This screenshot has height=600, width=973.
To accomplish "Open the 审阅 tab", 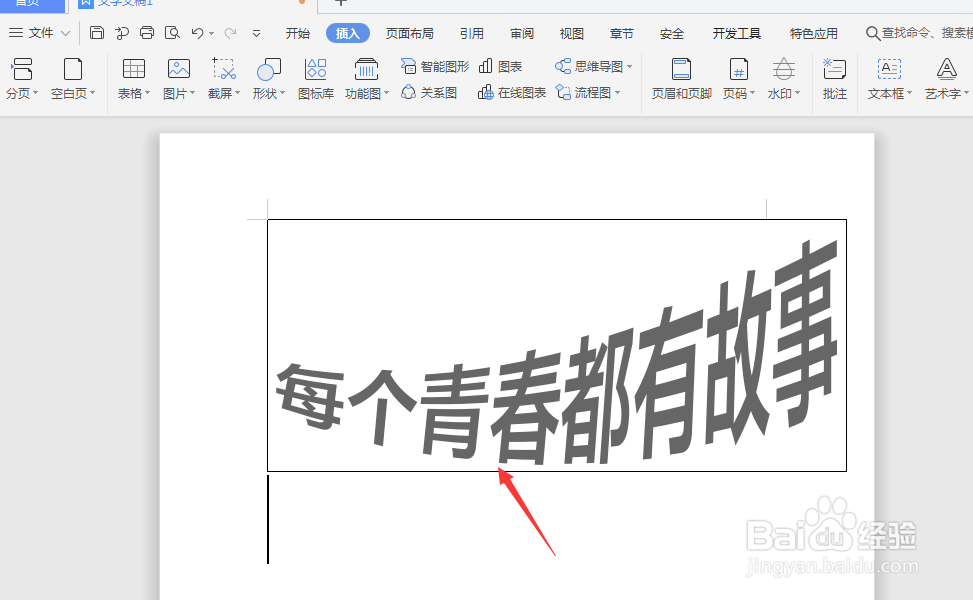I will [x=522, y=34].
